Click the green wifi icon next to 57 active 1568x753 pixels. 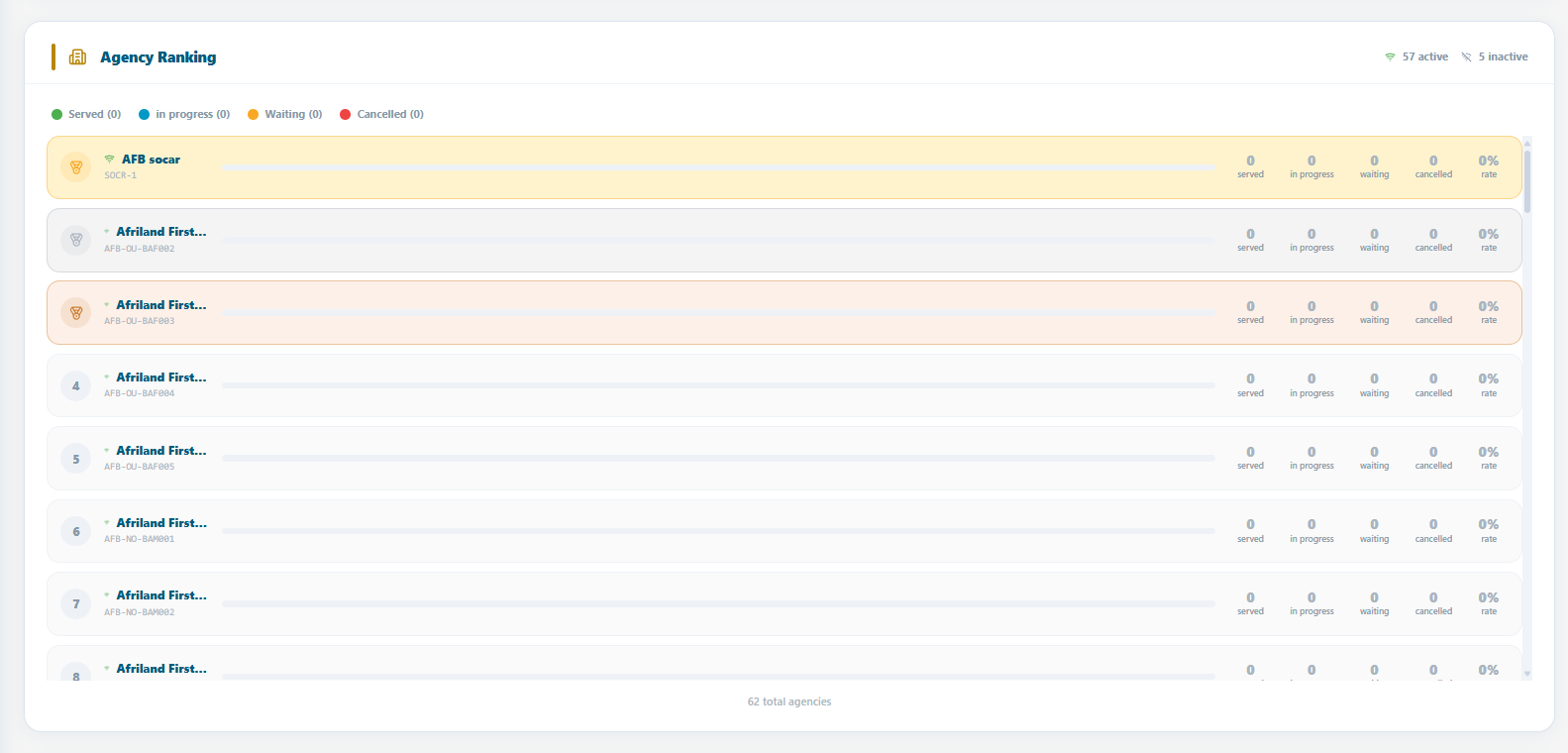1390,57
